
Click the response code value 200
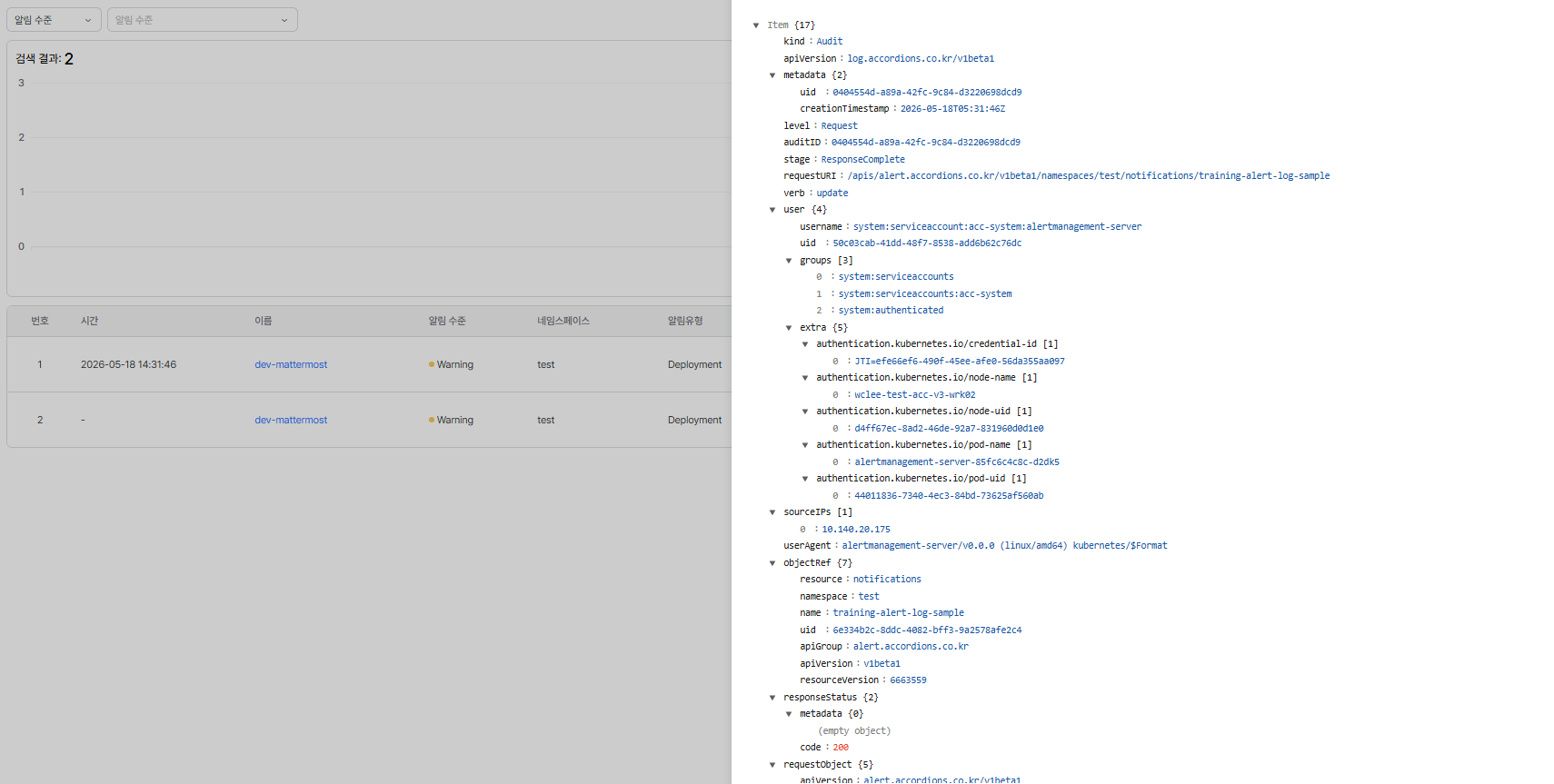point(841,748)
